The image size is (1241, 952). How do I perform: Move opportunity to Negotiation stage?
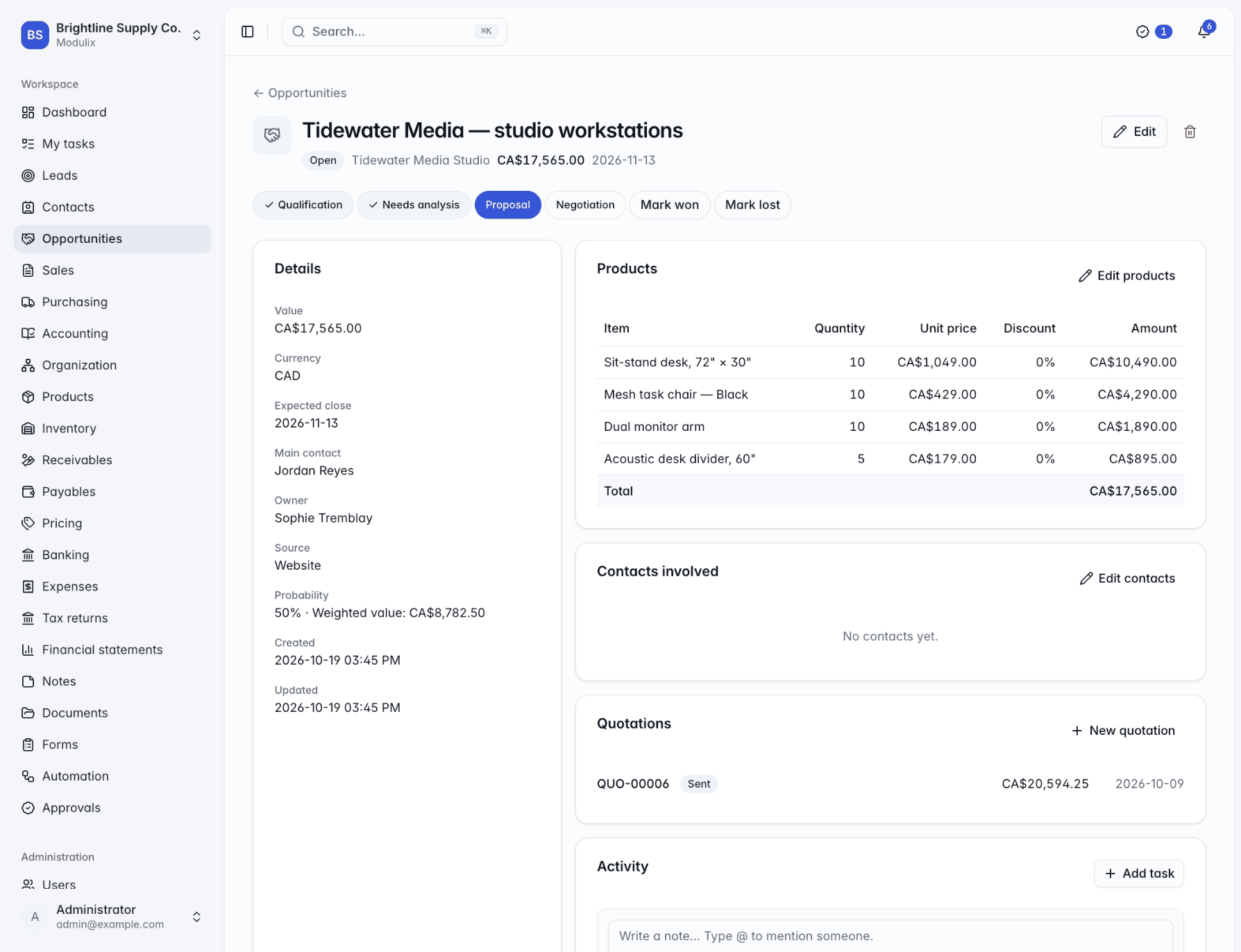[x=585, y=205]
